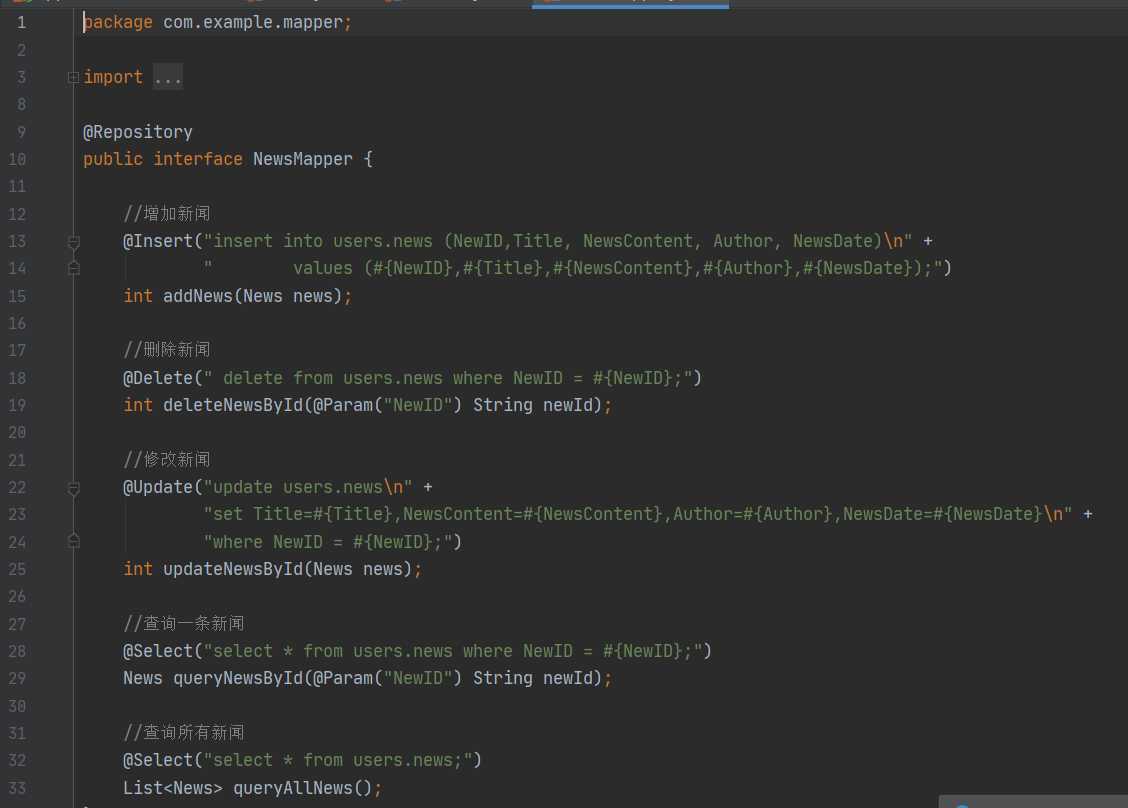
Task: Click the values (#{NewID},...) SQL string
Action: pyautogui.click(x=573, y=268)
